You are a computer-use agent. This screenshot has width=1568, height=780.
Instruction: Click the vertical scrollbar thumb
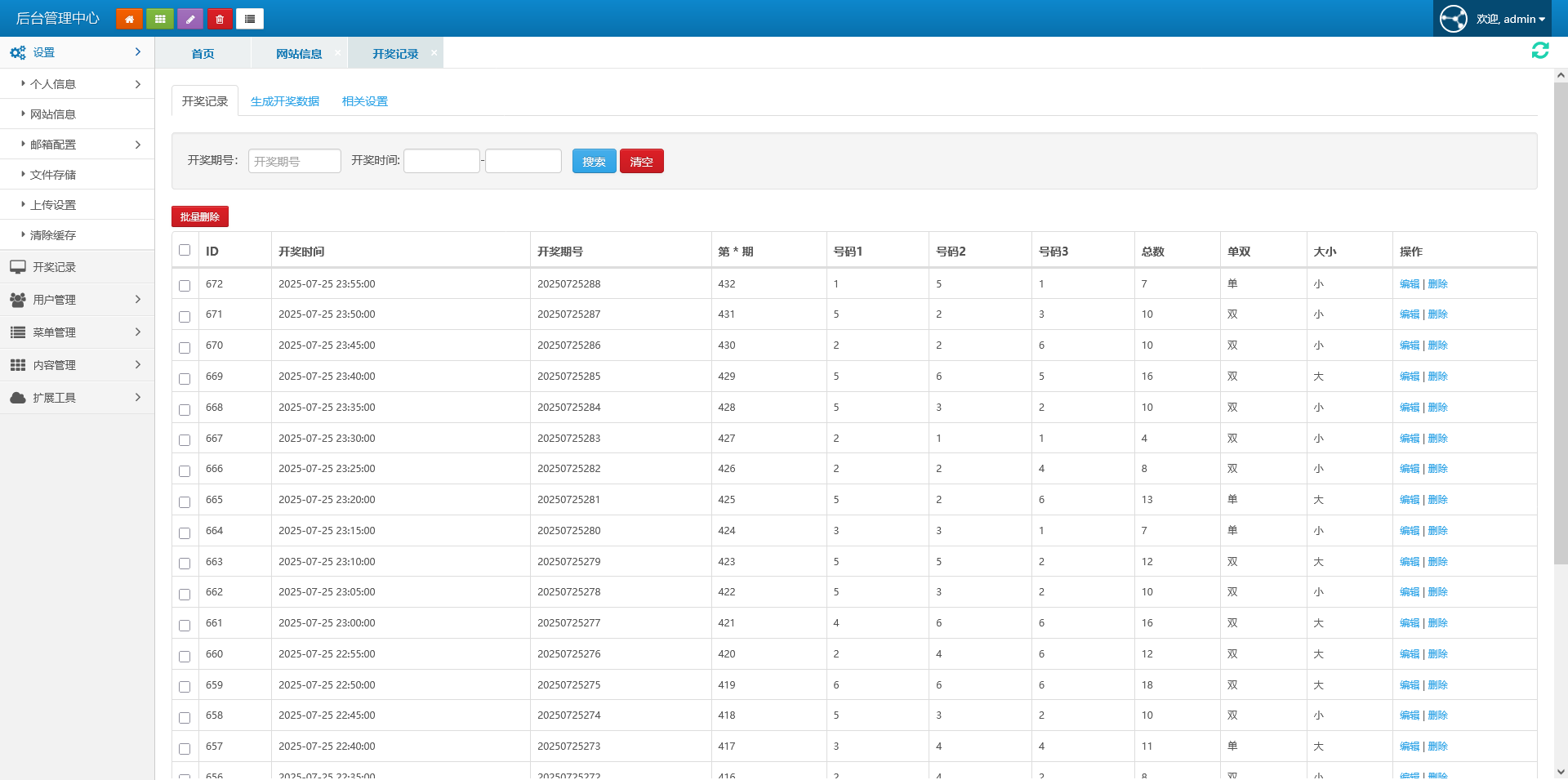pyautogui.click(x=1561, y=323)
